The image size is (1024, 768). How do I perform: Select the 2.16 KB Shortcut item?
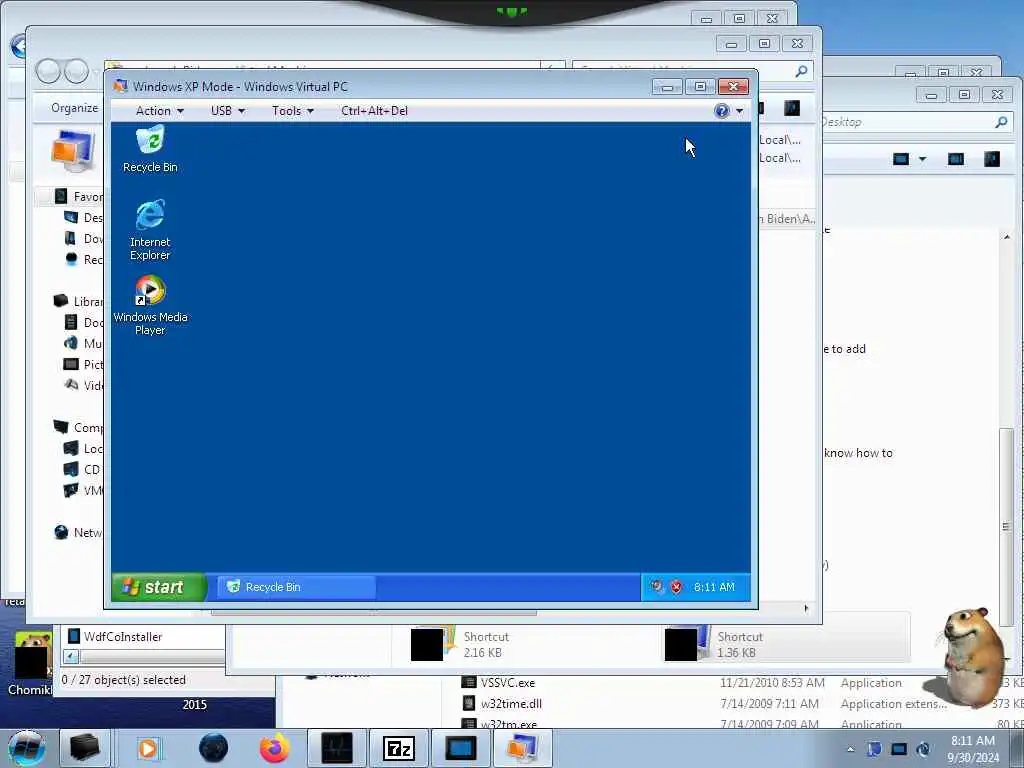[460, 644]
